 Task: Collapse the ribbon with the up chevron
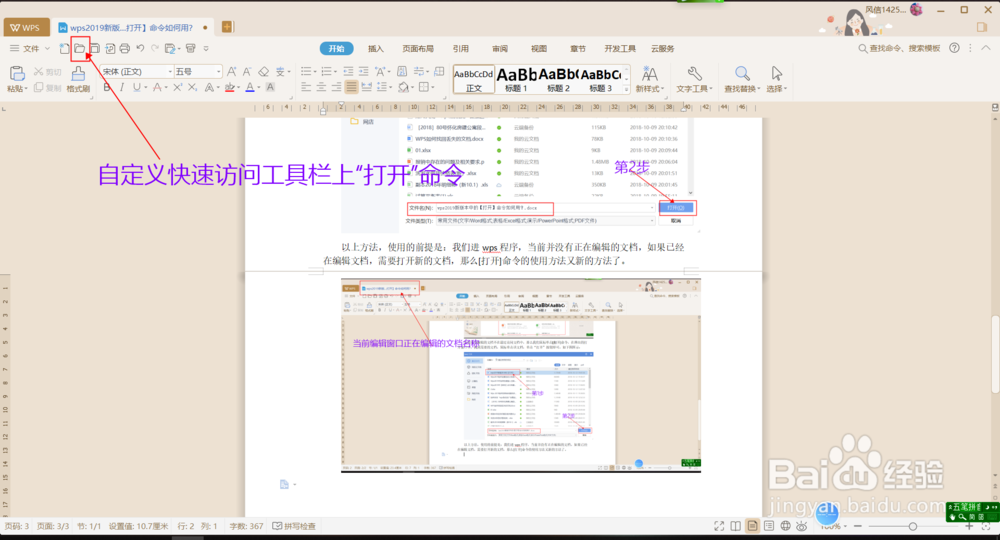tap(986, 48)
